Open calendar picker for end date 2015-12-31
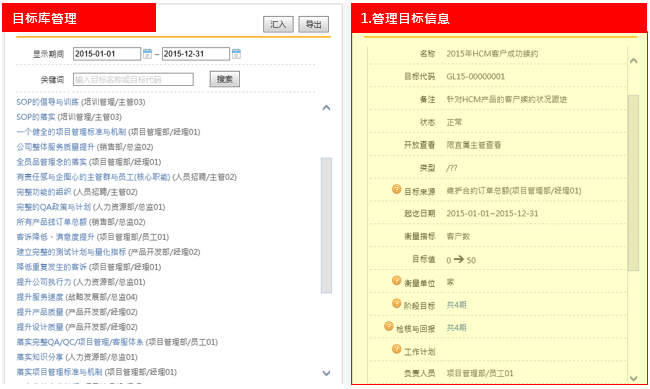This screenshot has width=650, height=389. tap(236, 53)
